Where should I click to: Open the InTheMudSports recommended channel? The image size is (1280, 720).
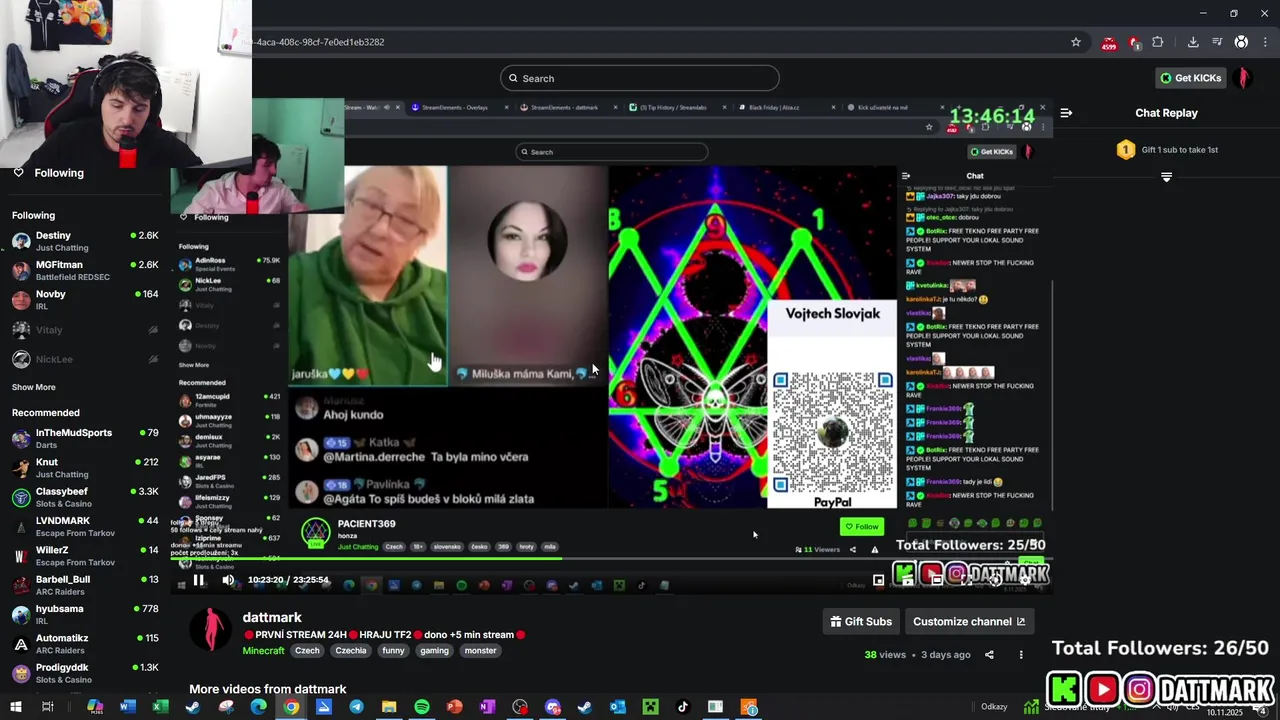click(85, 438)
